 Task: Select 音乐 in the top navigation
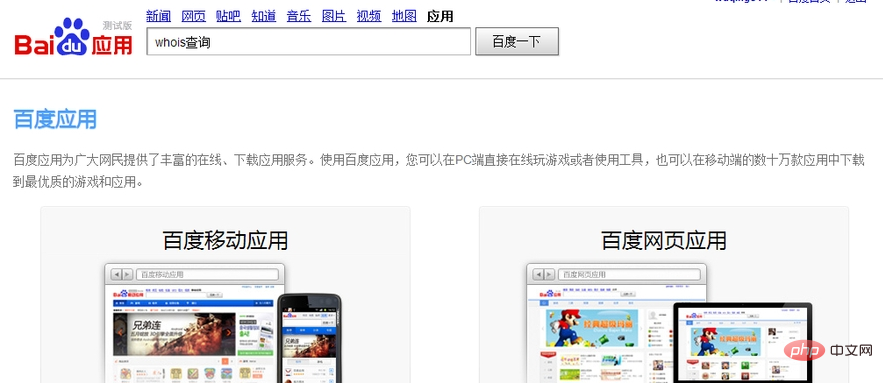(298, 16)
